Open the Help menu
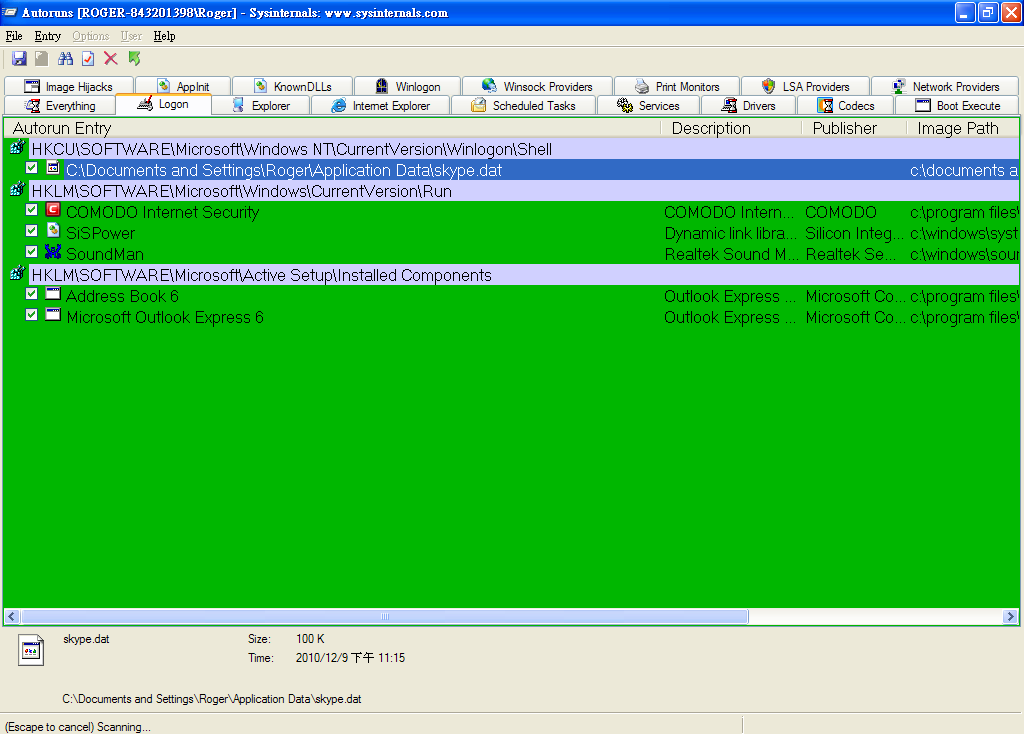Screen dimensions: 1024x734 (x=165, y=36)
